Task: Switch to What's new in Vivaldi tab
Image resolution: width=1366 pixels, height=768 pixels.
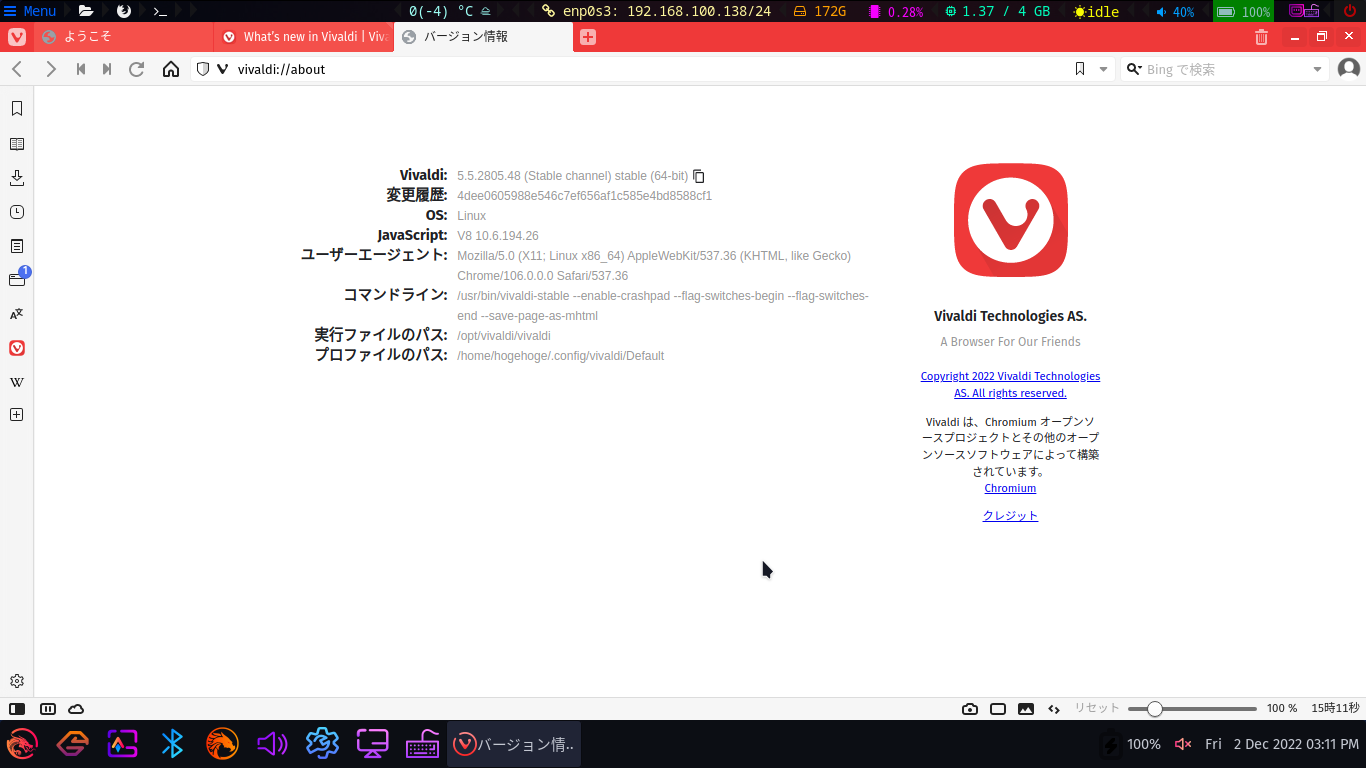Action: pos(304,37)
